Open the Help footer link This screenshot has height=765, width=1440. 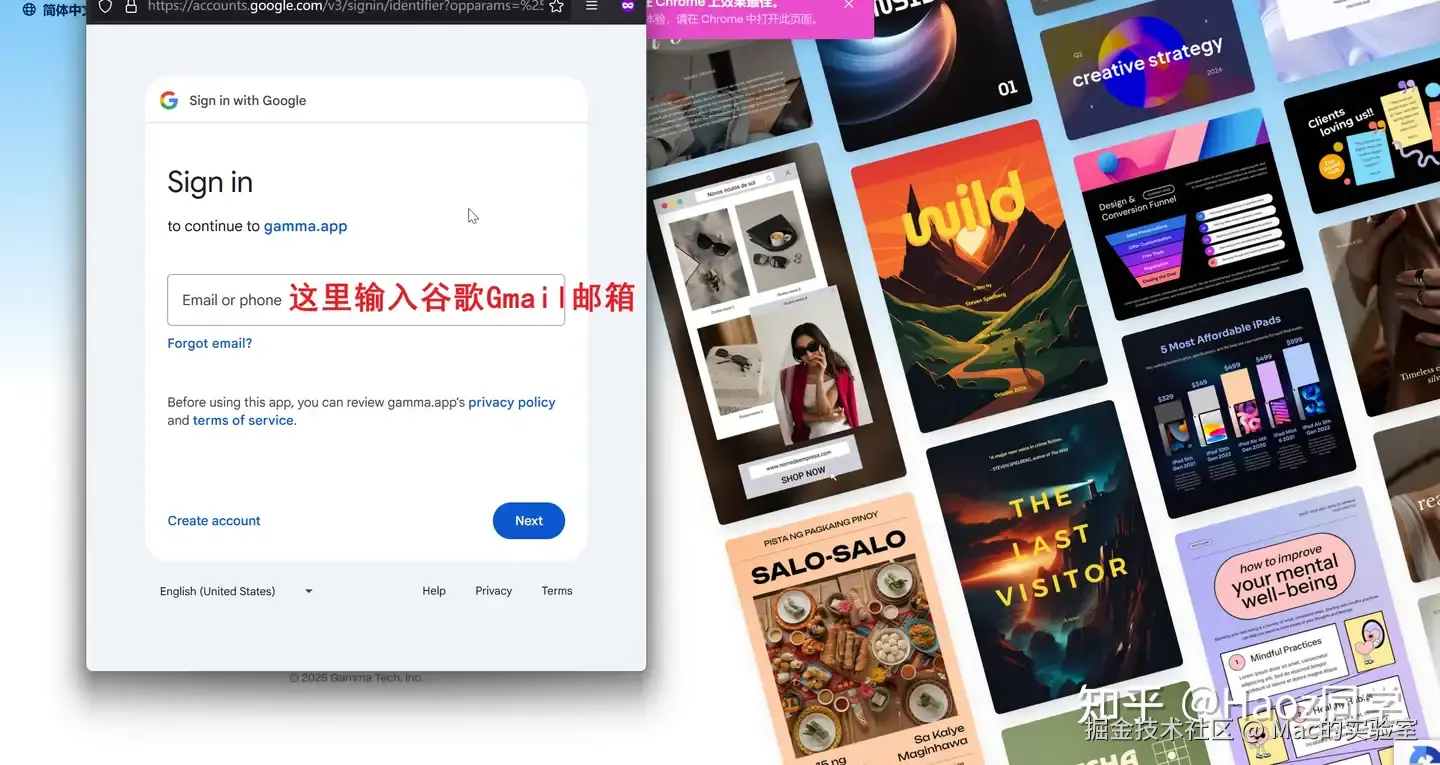(434, 591)
